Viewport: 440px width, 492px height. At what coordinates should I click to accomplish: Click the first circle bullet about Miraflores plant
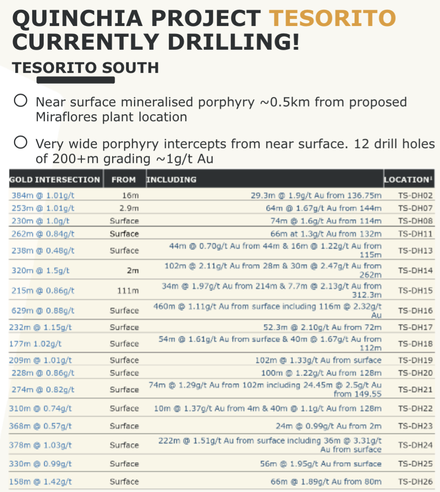[20, 100]
